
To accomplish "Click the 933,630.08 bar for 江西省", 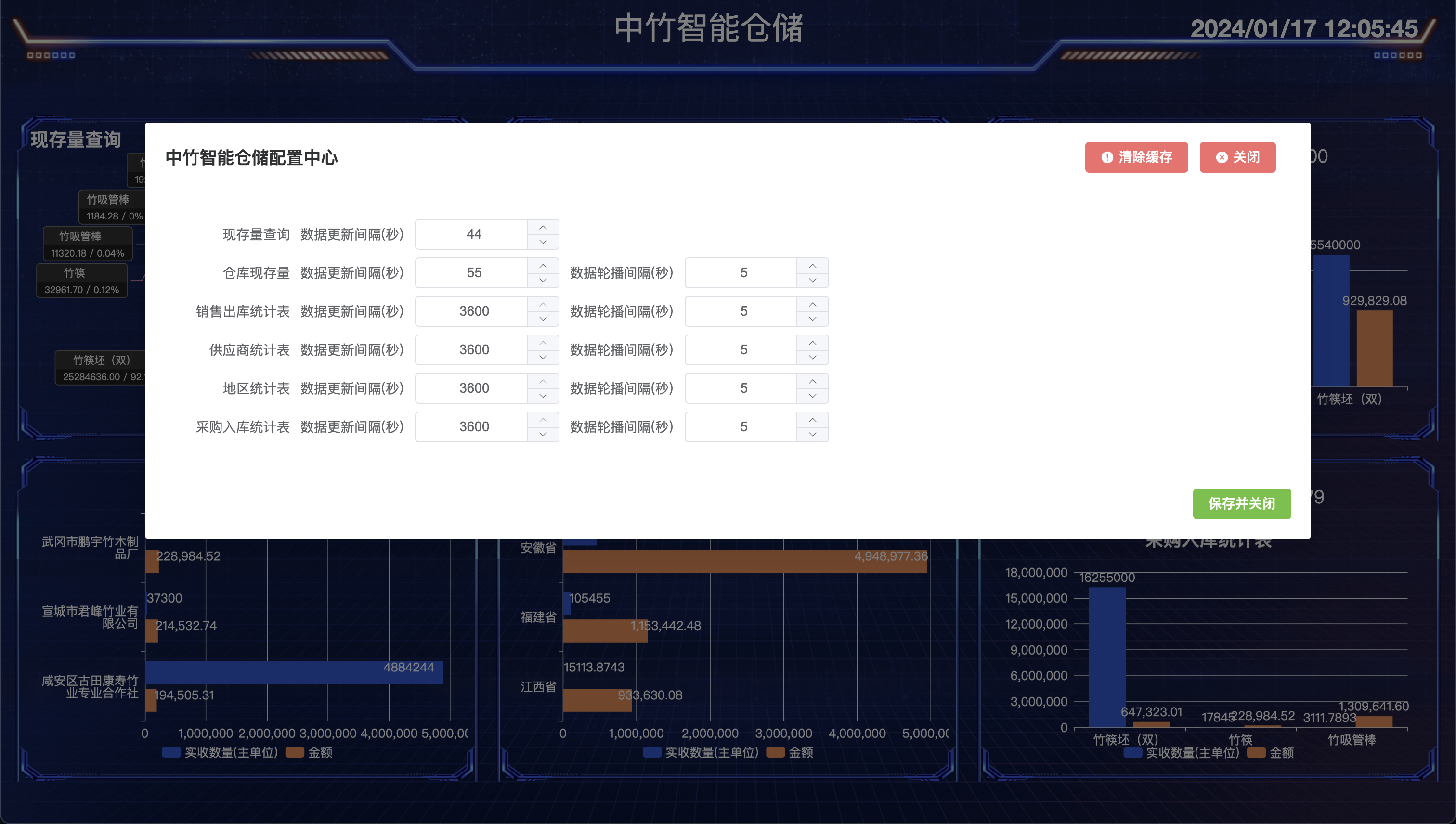I will point(597,701).
